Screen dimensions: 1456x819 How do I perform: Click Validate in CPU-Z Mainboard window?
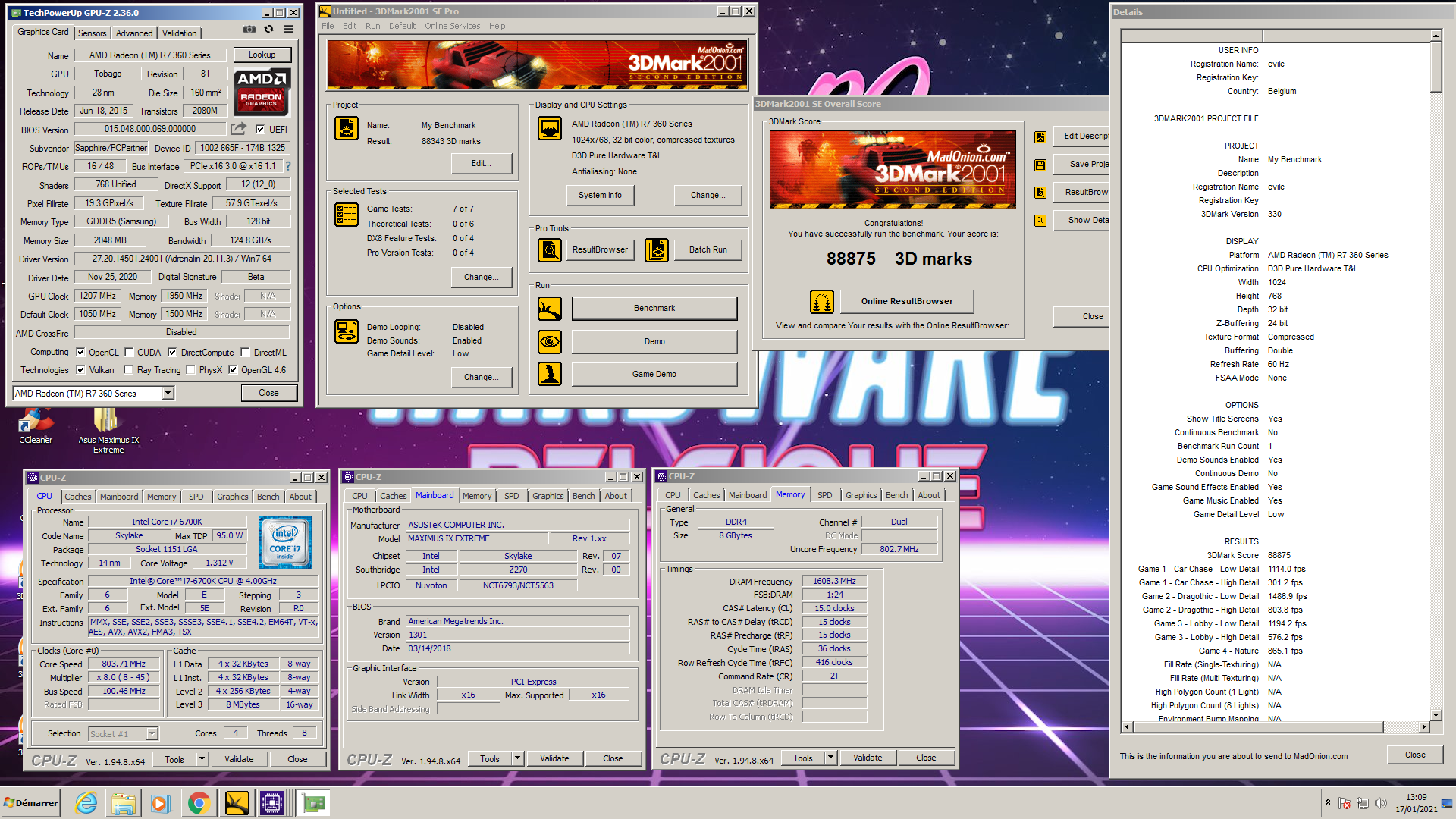(554, 758)
